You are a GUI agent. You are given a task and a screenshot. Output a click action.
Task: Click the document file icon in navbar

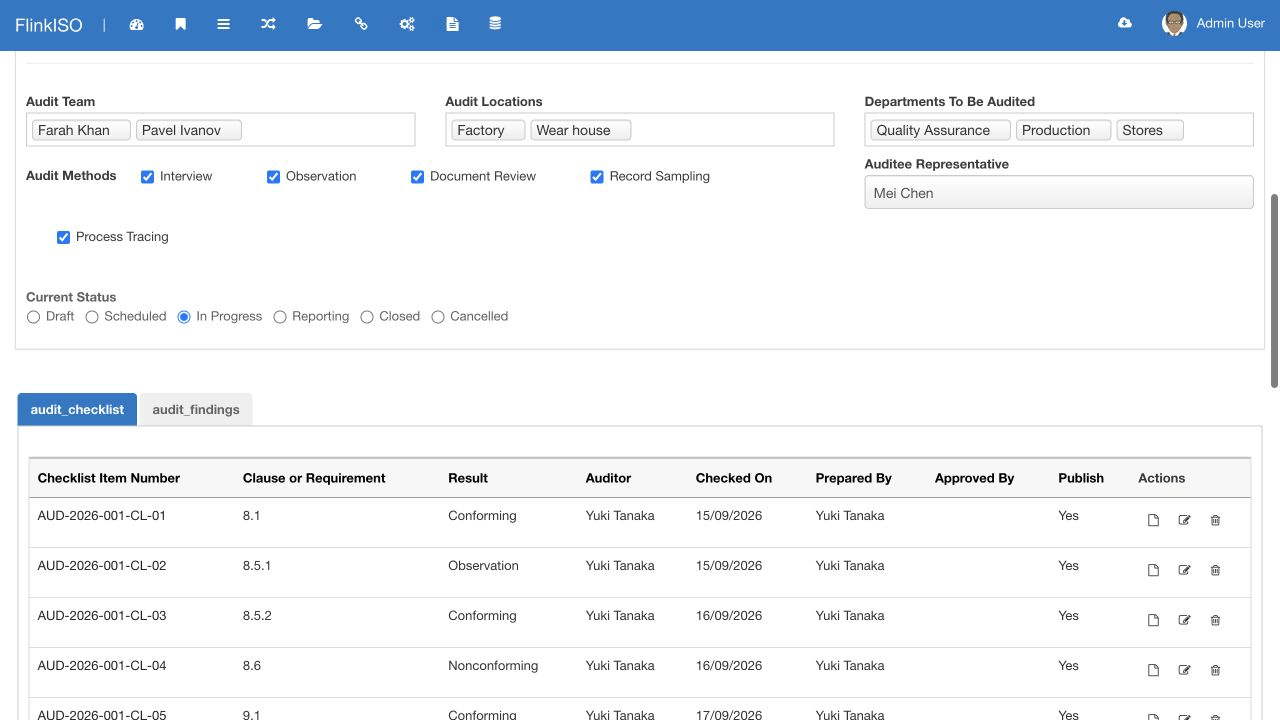(452, 24)
